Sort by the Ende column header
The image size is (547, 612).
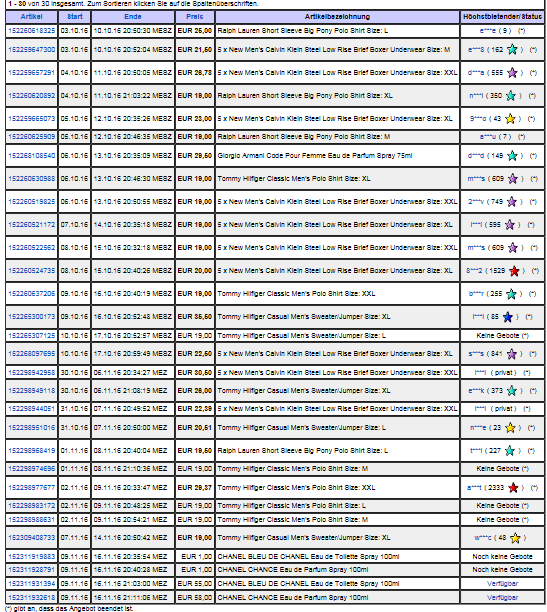[x=133, y=17]
